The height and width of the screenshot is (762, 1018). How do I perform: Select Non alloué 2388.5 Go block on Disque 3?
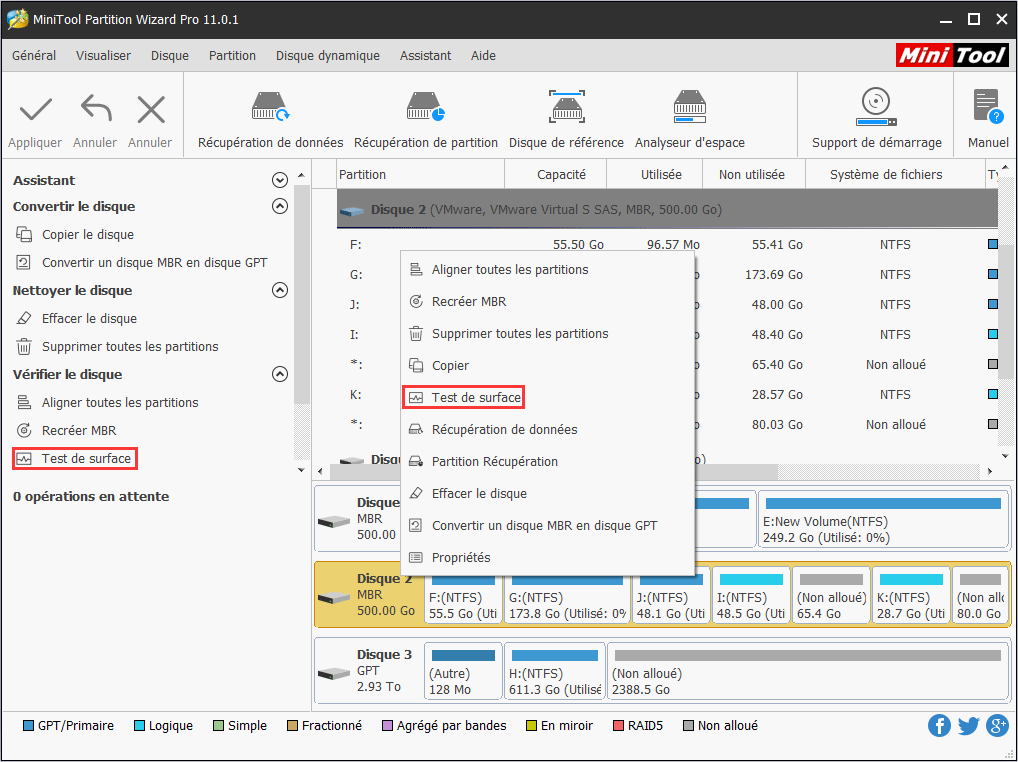coord(808,671)
